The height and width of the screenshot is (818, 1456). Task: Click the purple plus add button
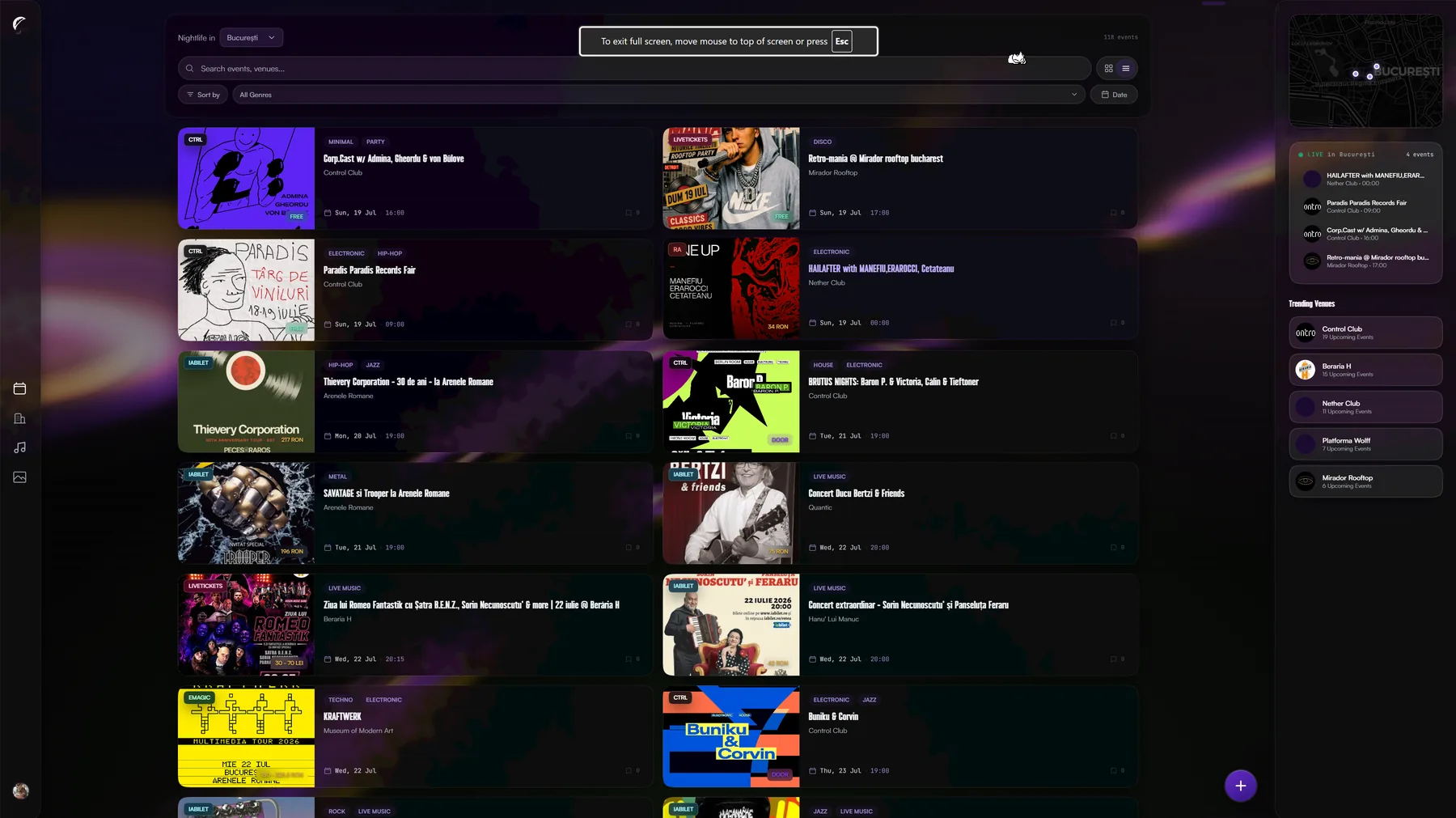point(1240,786)
